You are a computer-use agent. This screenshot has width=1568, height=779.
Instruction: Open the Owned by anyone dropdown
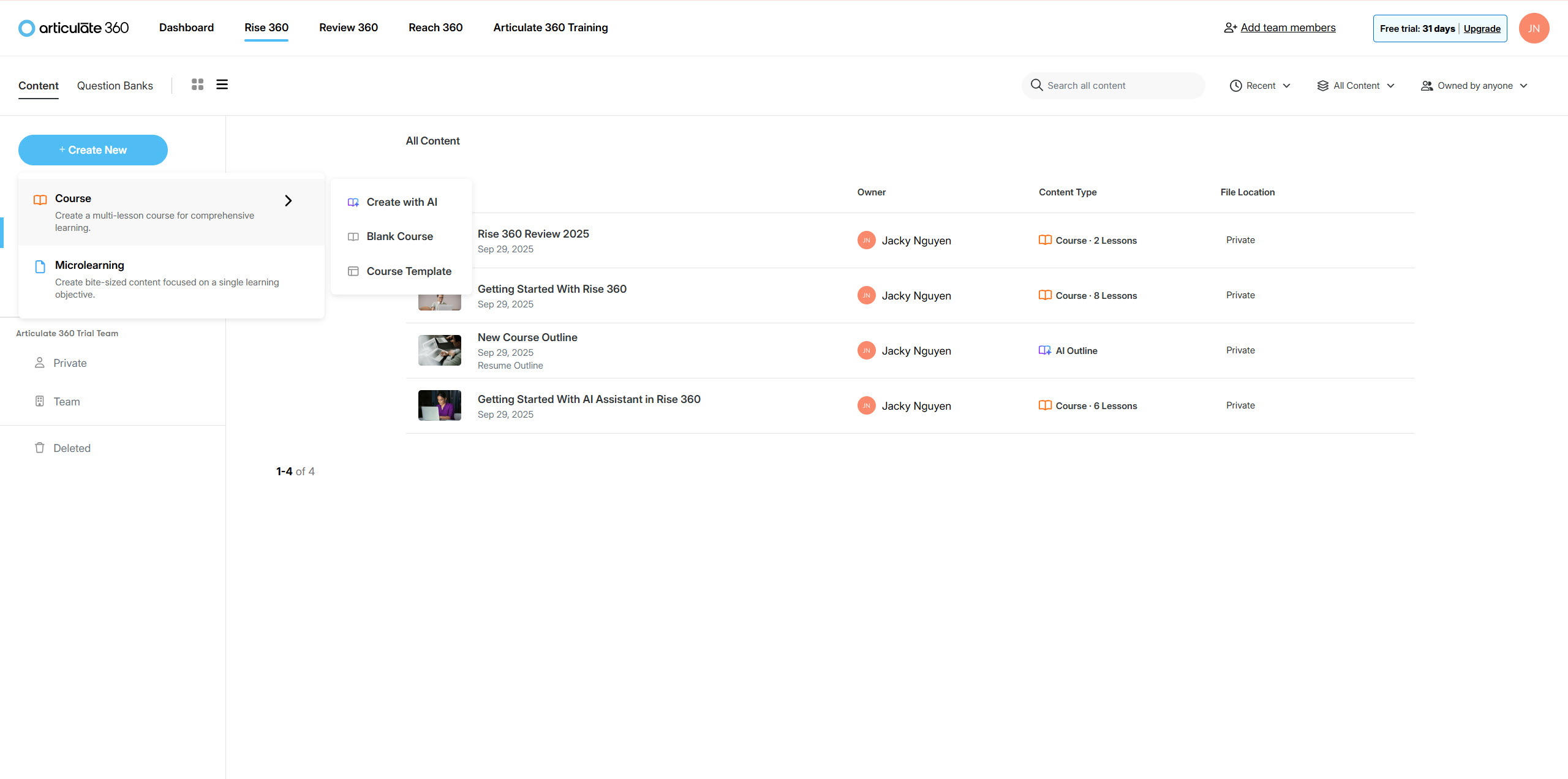click(x=1474, y=86)
